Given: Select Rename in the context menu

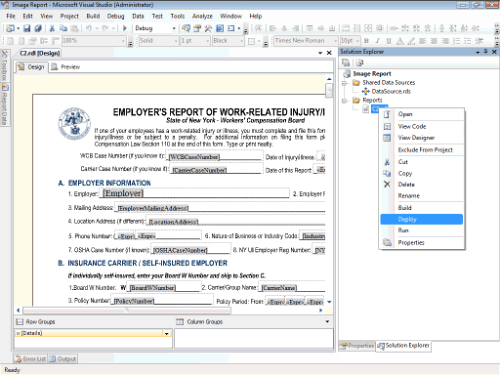Looking at the screenshot, I should pyautogui.click(x=422, y=196).
